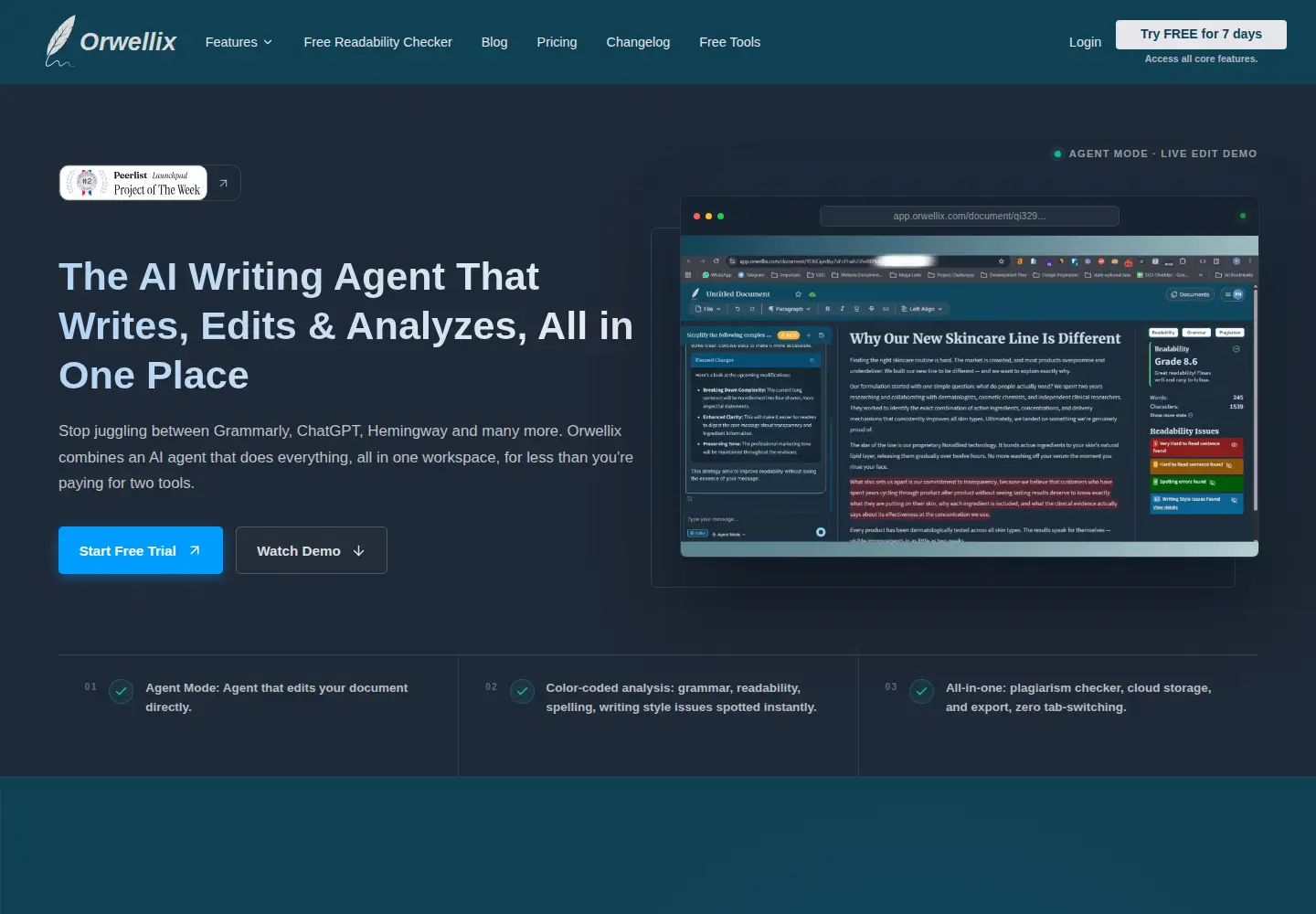Screen dimensions: 1316x914
Task: Open the WhatsApp bookmark in demo browser
Action: 717,275
